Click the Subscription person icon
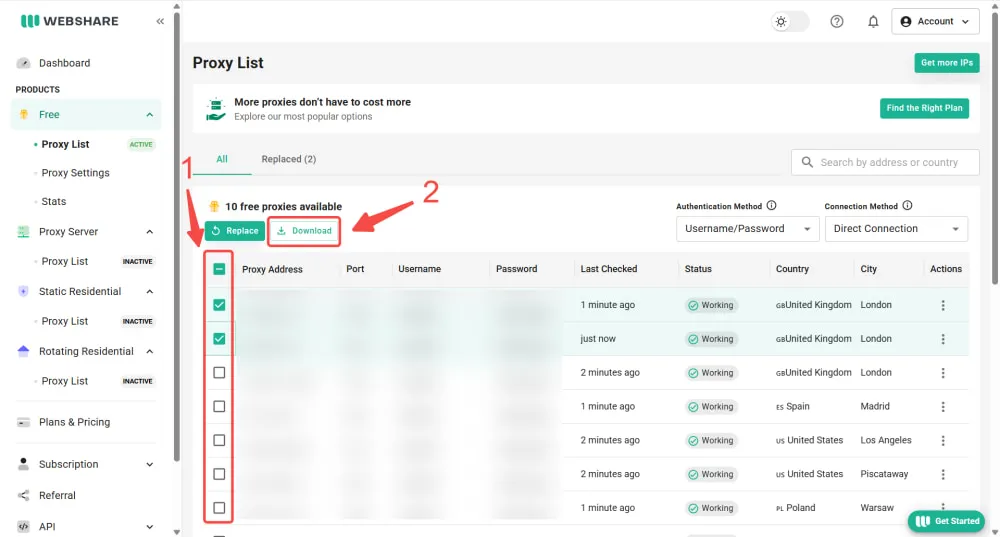This screenshot has height=537, width=1000. pos(24,464)
